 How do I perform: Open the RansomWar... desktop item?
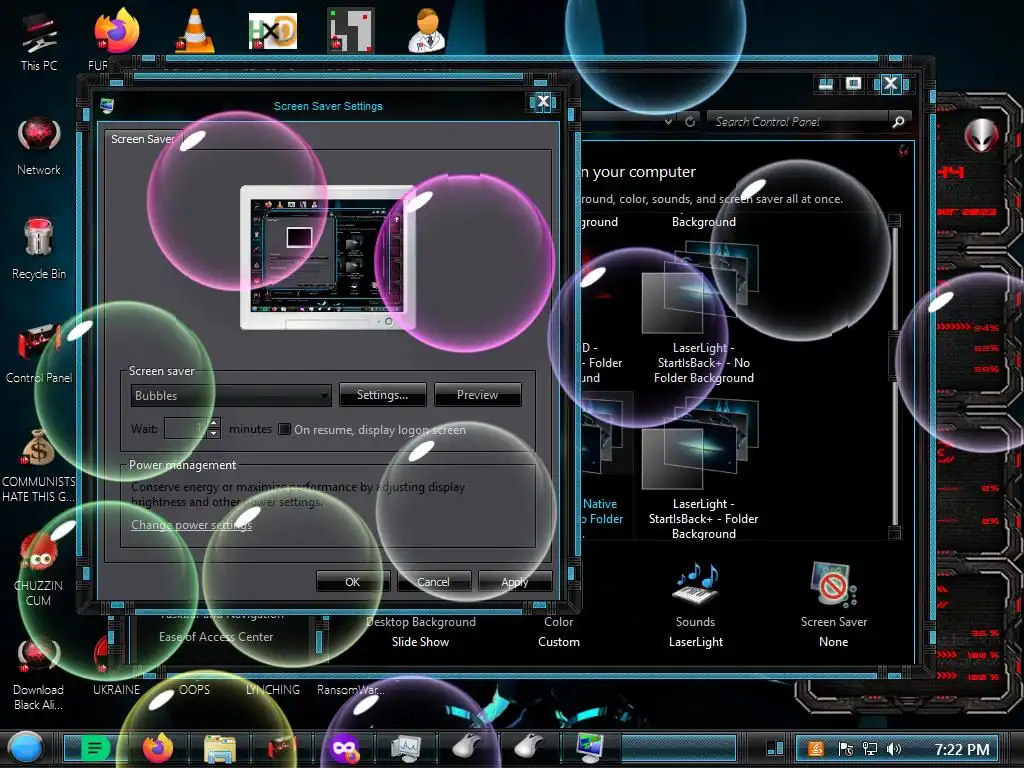coord(351,690)
